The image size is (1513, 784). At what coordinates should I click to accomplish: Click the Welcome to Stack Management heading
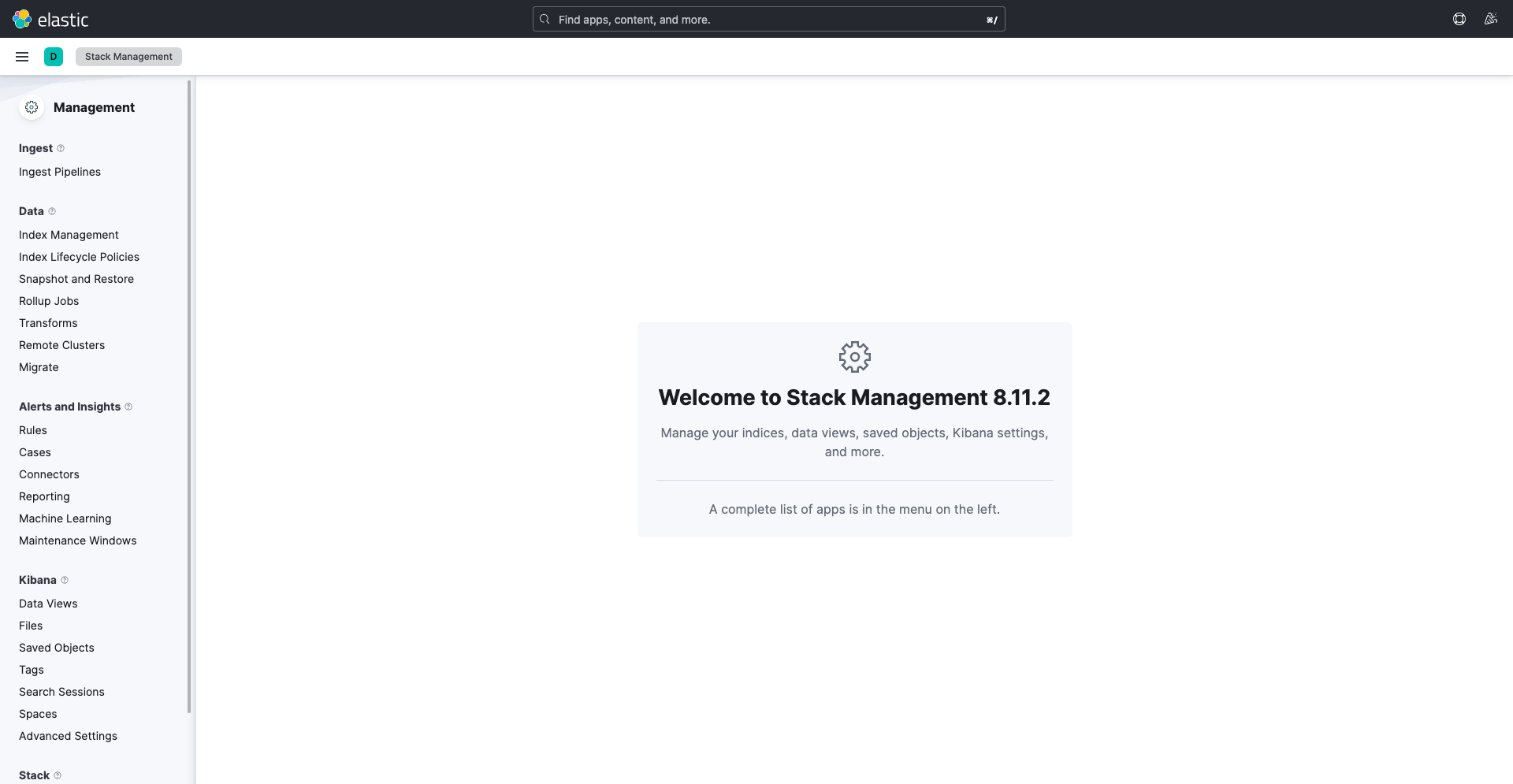click(854, 397)
